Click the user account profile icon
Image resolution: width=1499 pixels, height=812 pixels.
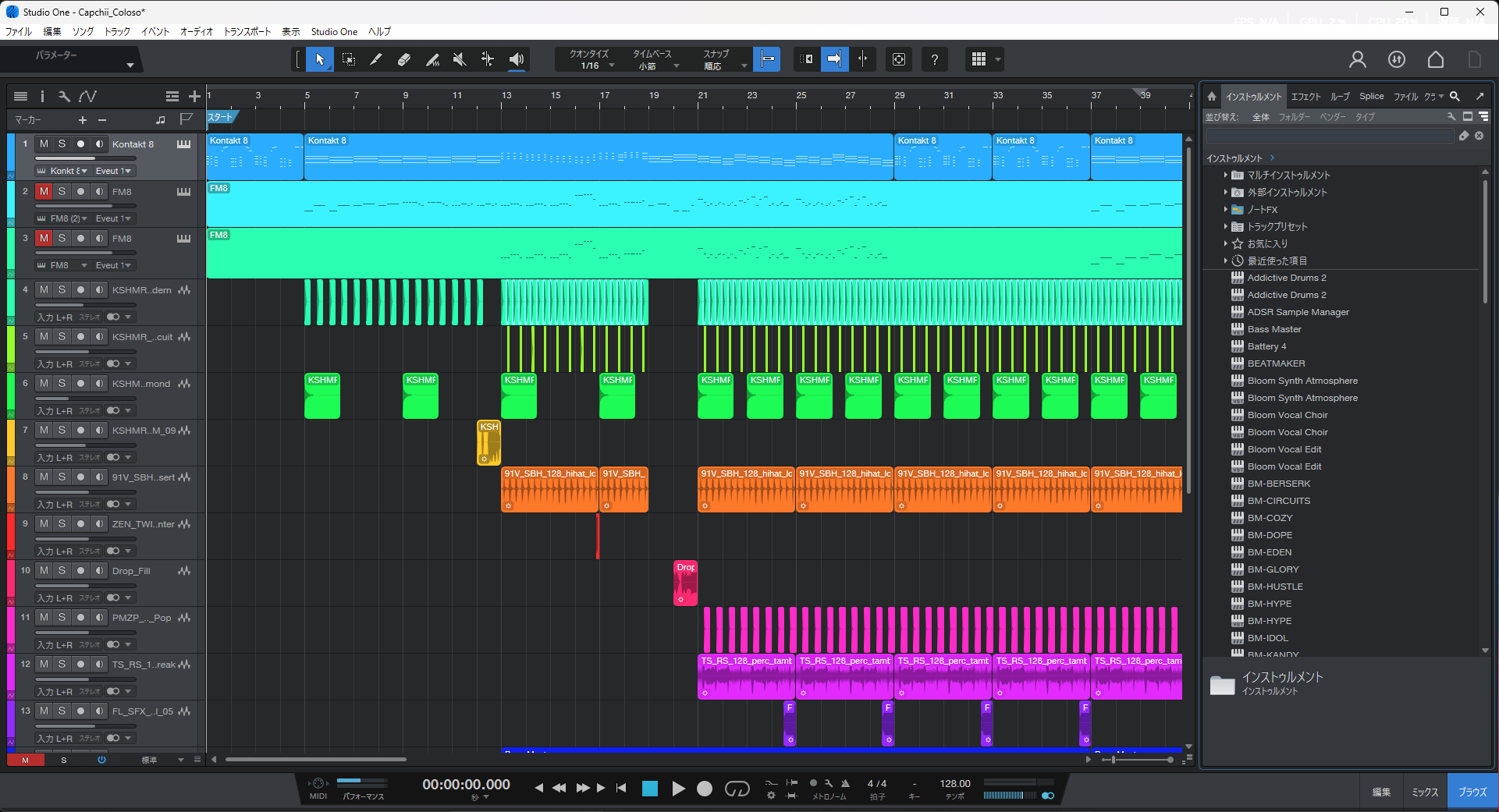click(1358, 59)
